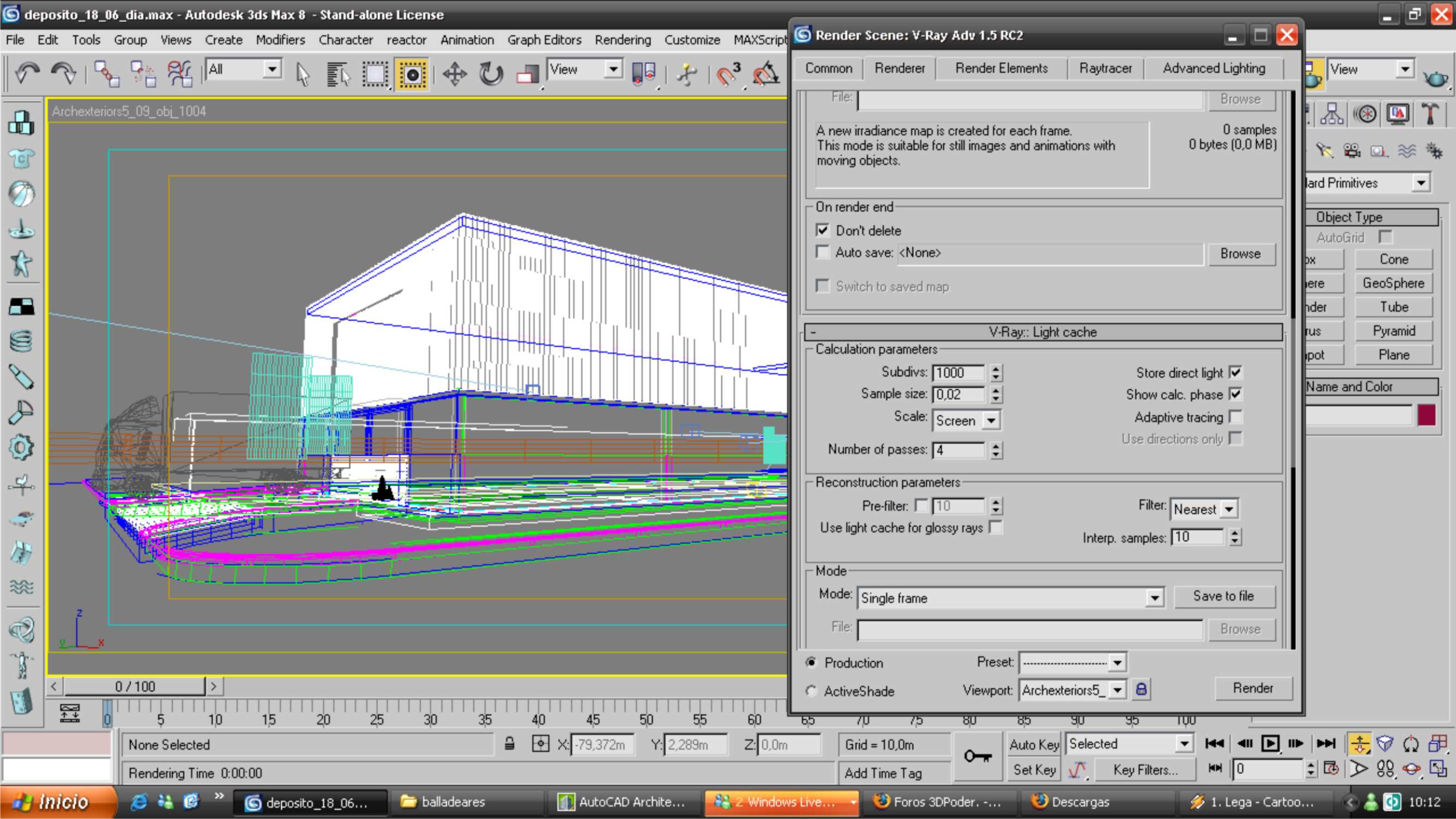Enable the Adaptive tracing checkbox
Viewport: 1456px width, 819px height.
[x=1235, y=417]
